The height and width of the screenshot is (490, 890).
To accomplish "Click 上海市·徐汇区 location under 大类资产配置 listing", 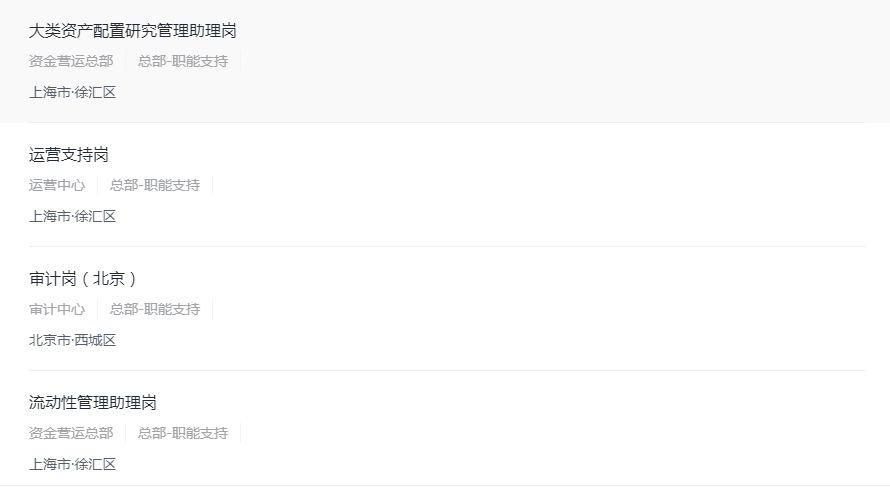I will click(x=73, y=92).
